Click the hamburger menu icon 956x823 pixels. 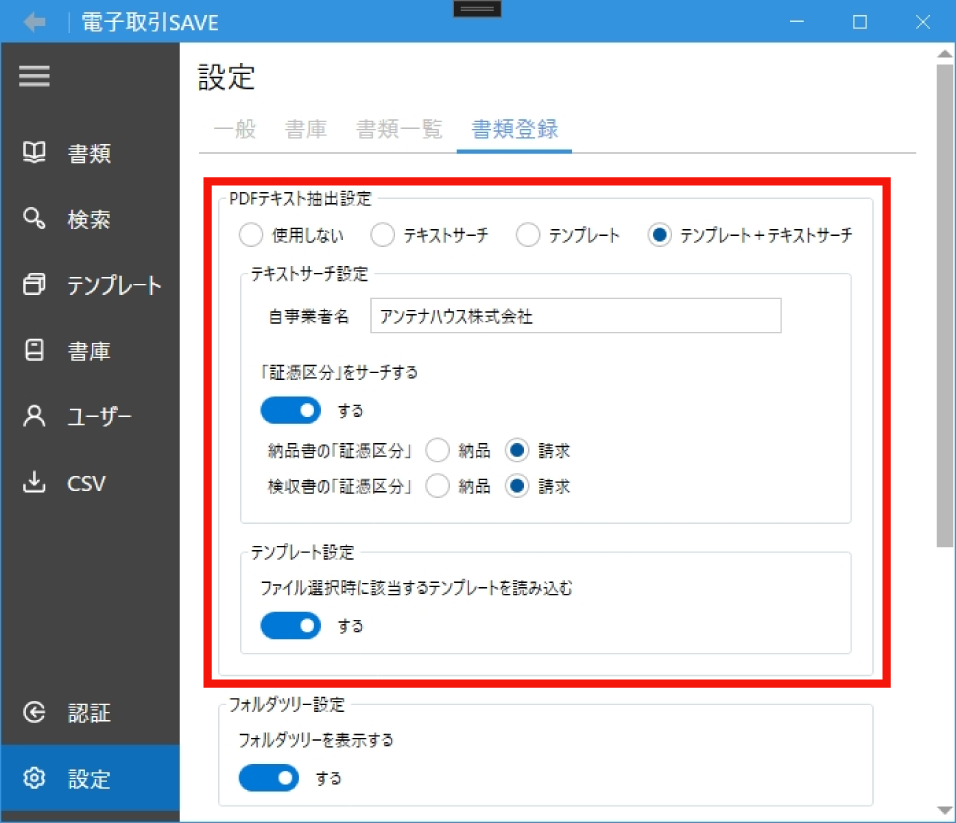(x=34, y=77)
